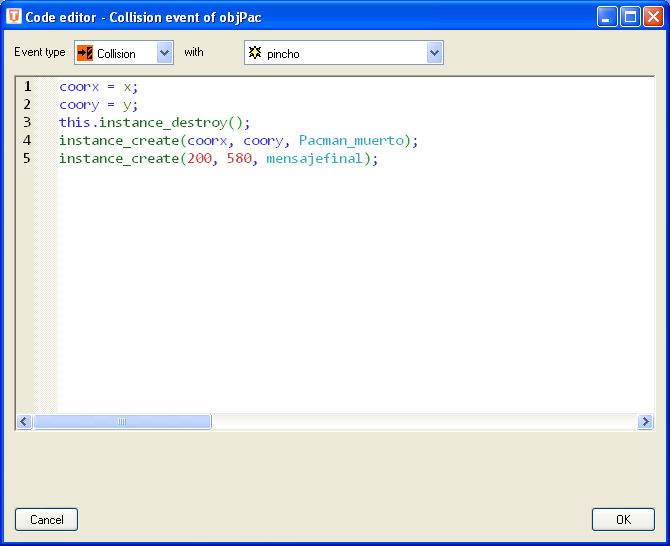Click the horizontal scrollbar right arrow
The width and height of the screenshot is (670, 546).
pyautogui.click(x=645, y=422)
